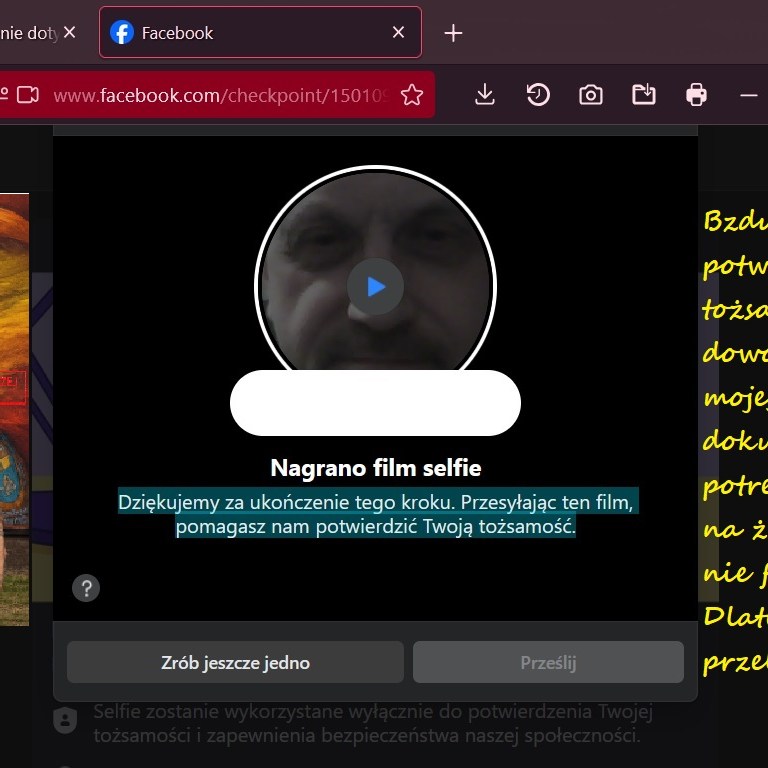768x768 pixels.
Task: Click the highlighted "Dziękujemy za ukończenie" text
Action: 376,513
